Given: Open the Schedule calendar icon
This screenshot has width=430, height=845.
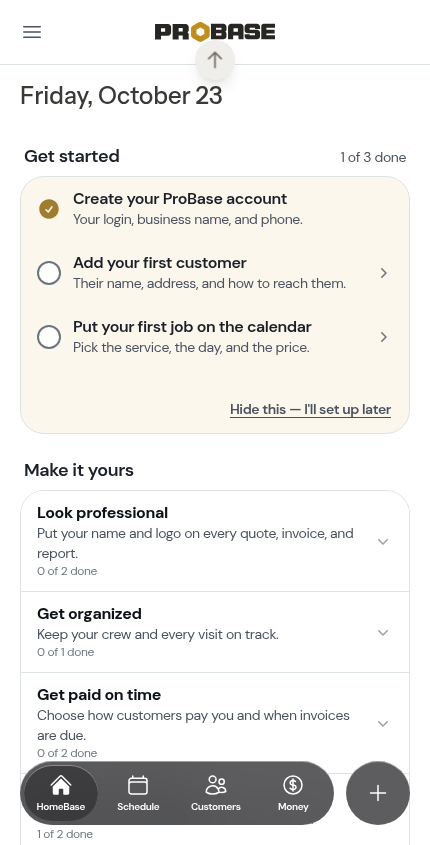Looking at the screenshot, I should [138, 785].
